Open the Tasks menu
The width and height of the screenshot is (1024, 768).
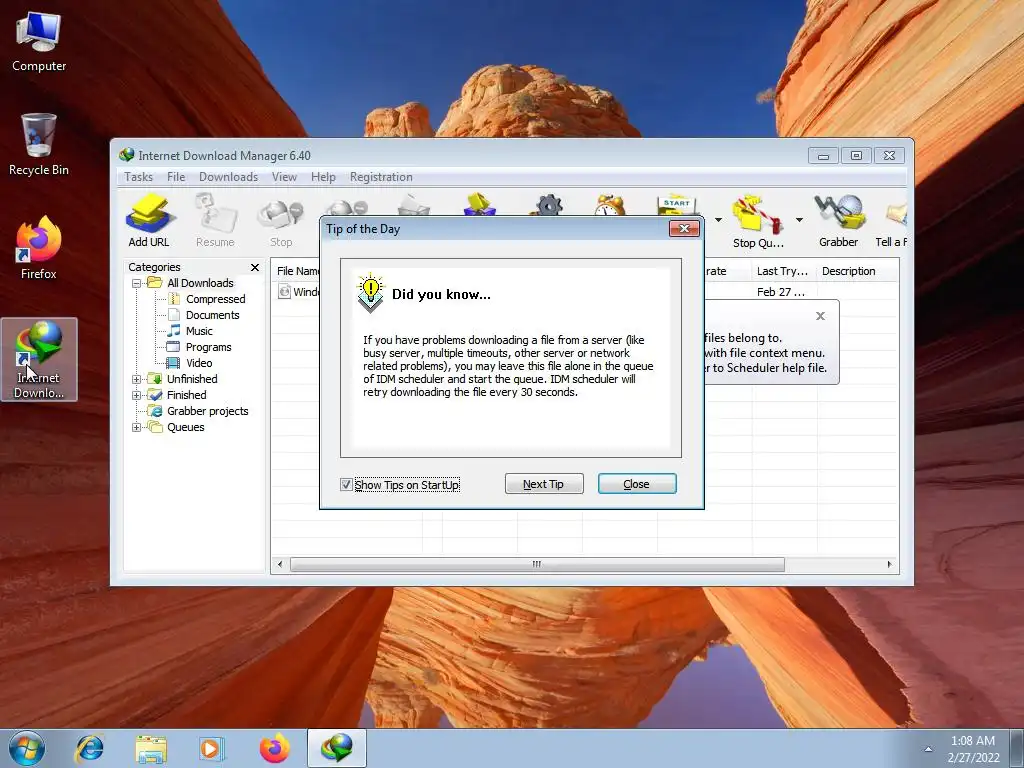[x=138, y=177]
